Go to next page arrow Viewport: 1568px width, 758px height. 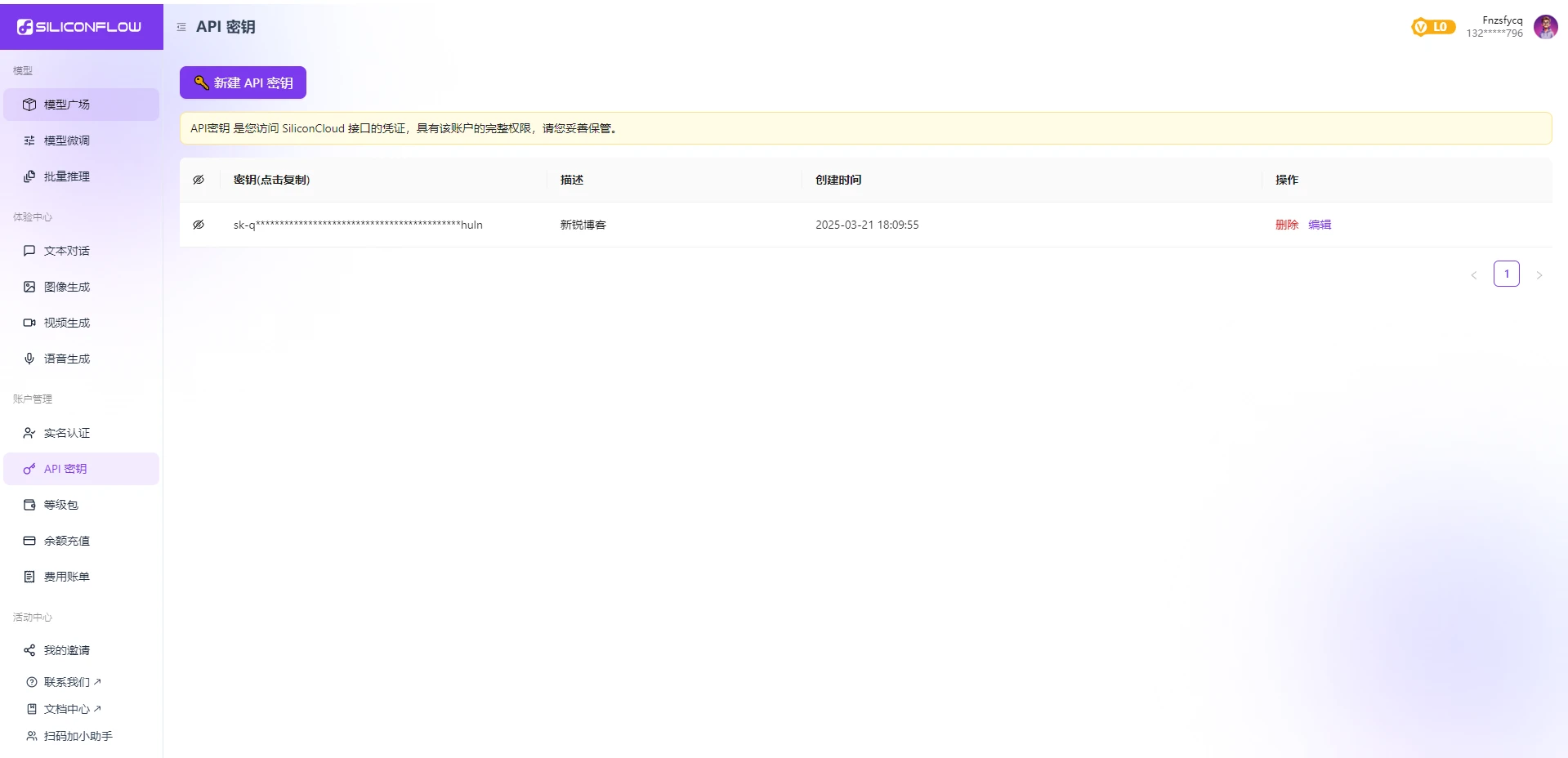(x=1539, y=274)
